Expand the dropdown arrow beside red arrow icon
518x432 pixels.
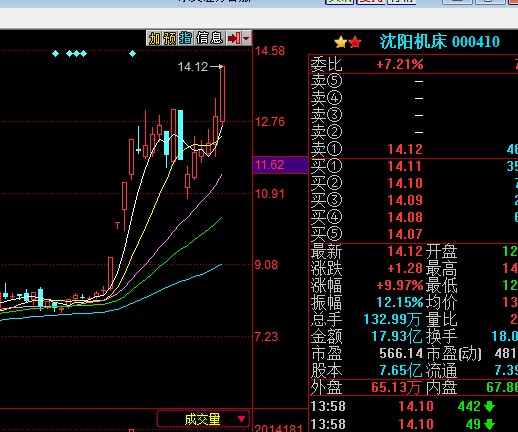pos(246,38)
